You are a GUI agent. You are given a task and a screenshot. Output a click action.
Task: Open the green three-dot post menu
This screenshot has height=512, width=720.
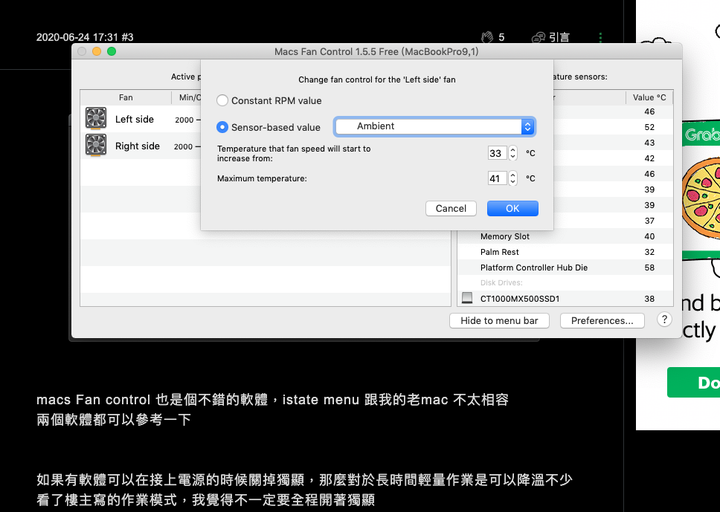601,37
